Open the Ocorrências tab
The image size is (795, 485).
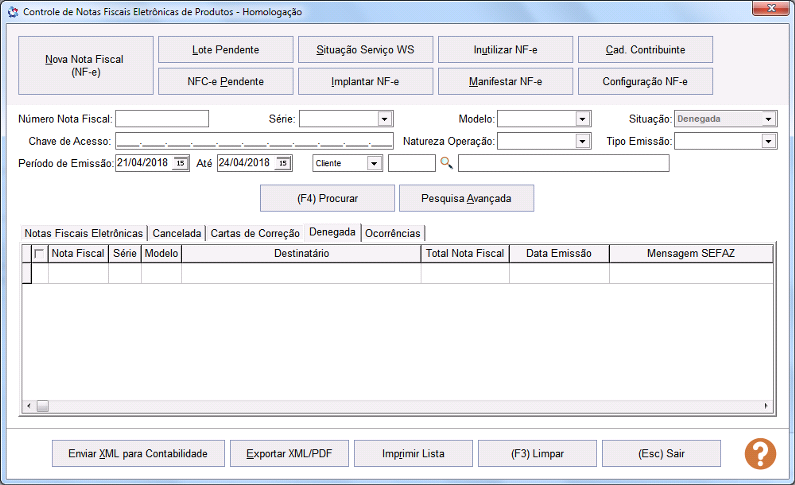(x=393, y=233)
